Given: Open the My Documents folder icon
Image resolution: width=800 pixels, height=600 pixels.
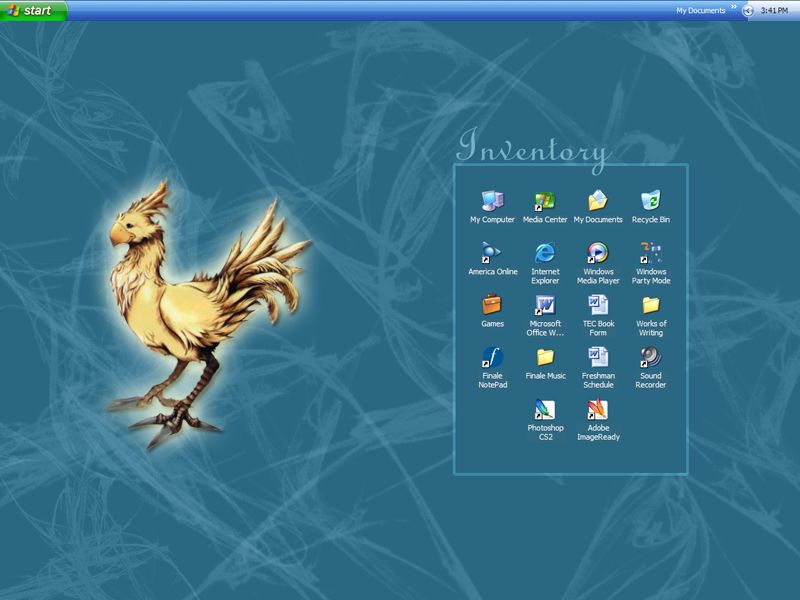Looking at the screenshot, I should coord(598,207).
